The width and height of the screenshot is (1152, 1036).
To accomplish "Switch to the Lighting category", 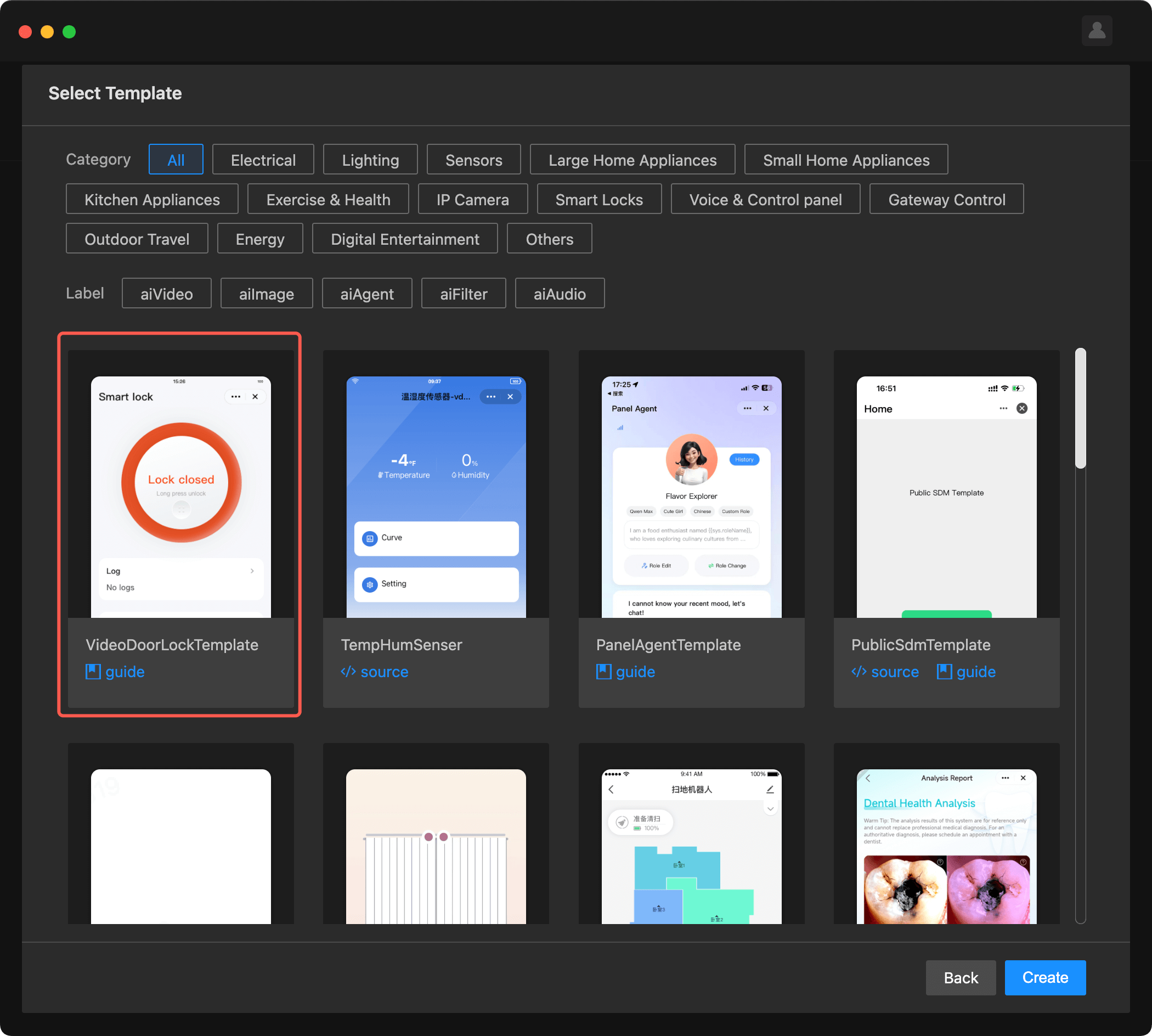I will (370, 160).
